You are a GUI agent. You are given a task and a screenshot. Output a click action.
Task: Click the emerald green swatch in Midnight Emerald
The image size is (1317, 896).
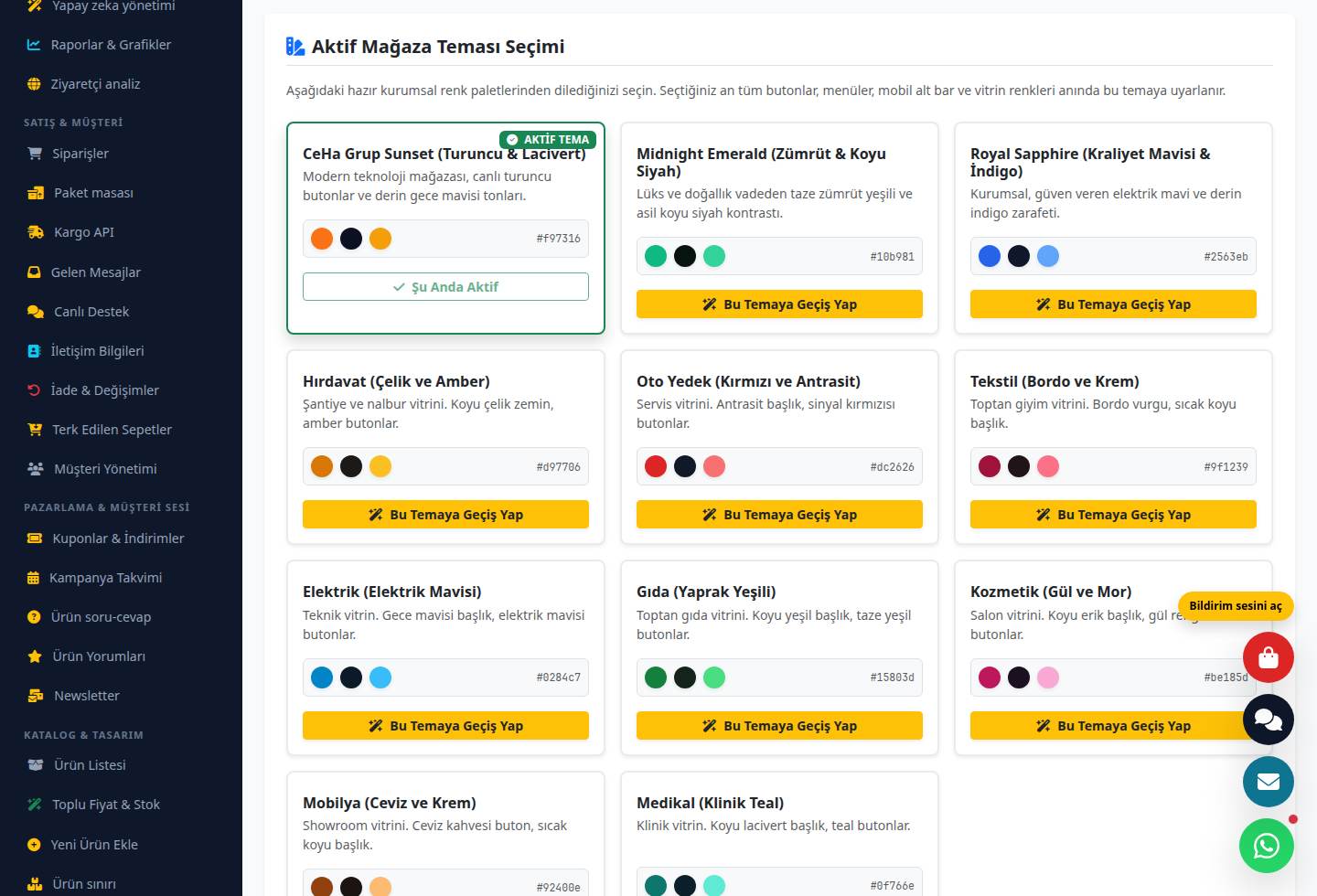(x=656, y=256)
